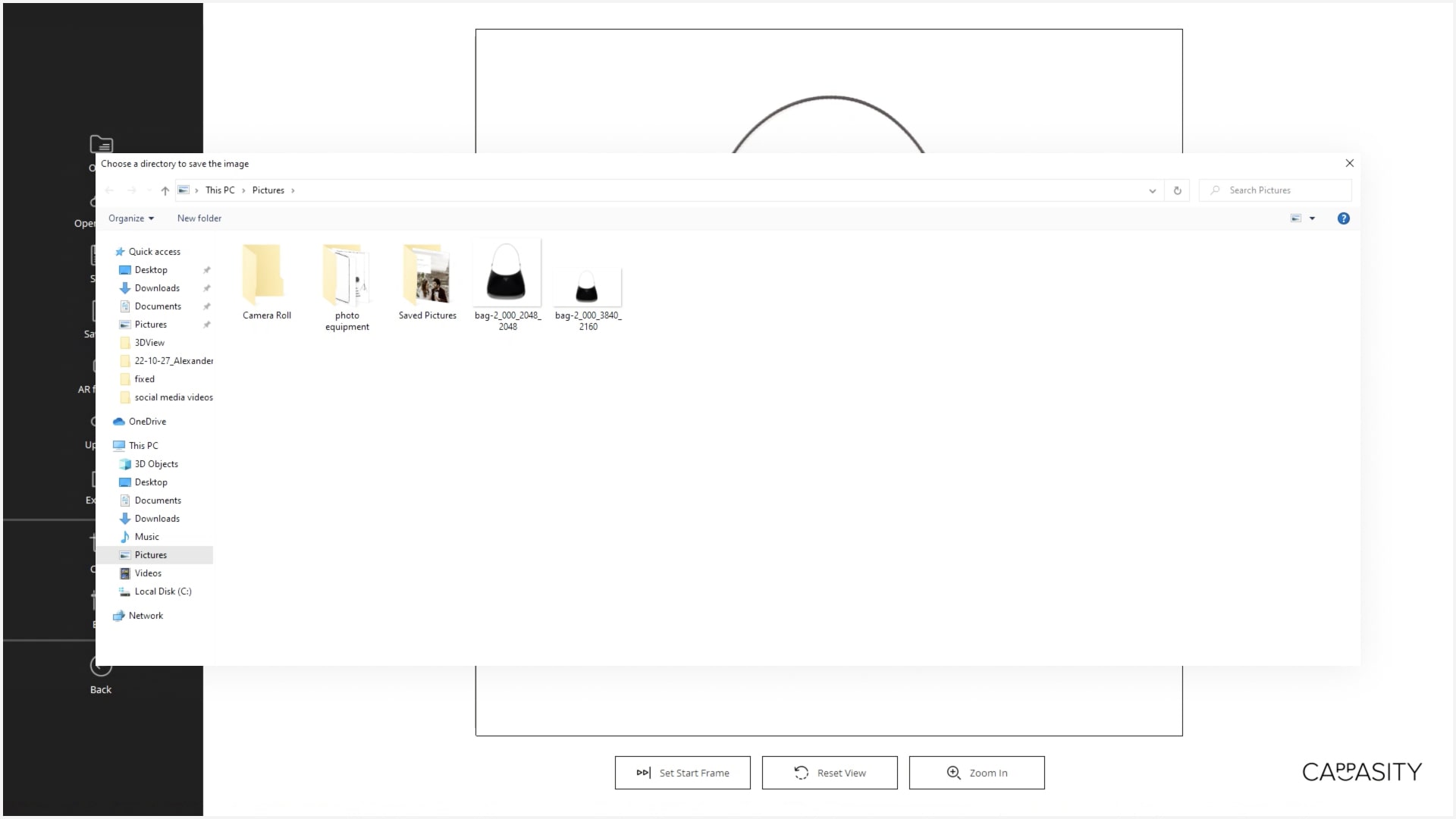Select pinned Desktop under Quick access
Image resolution: width=1456 pixels, height=819 pixels.
[x=151, y=270]
